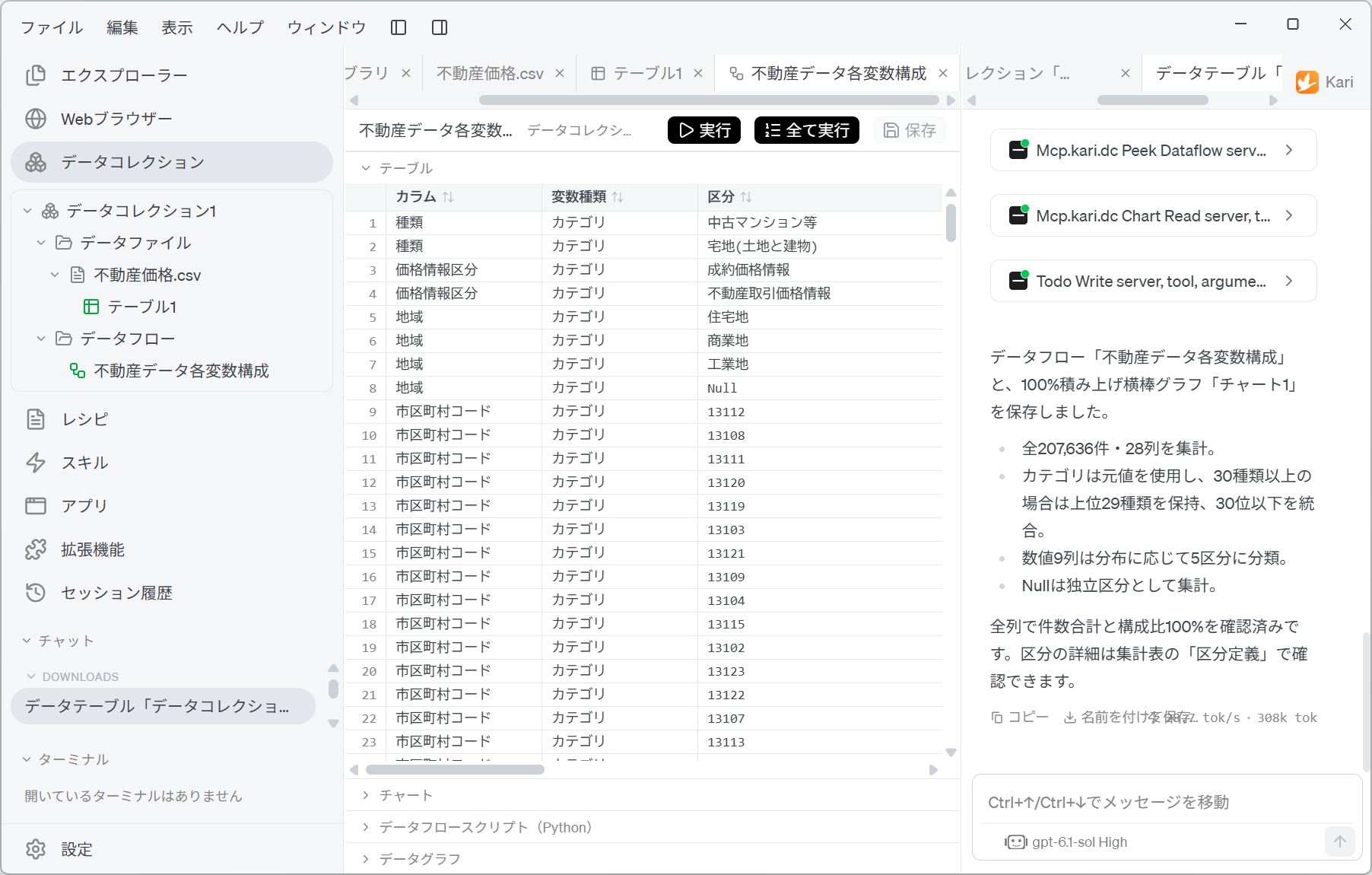The height and width of the screenshot is (875, 1372).
Task: Collapse the データファイル folder
Action: tap(42, 243)
